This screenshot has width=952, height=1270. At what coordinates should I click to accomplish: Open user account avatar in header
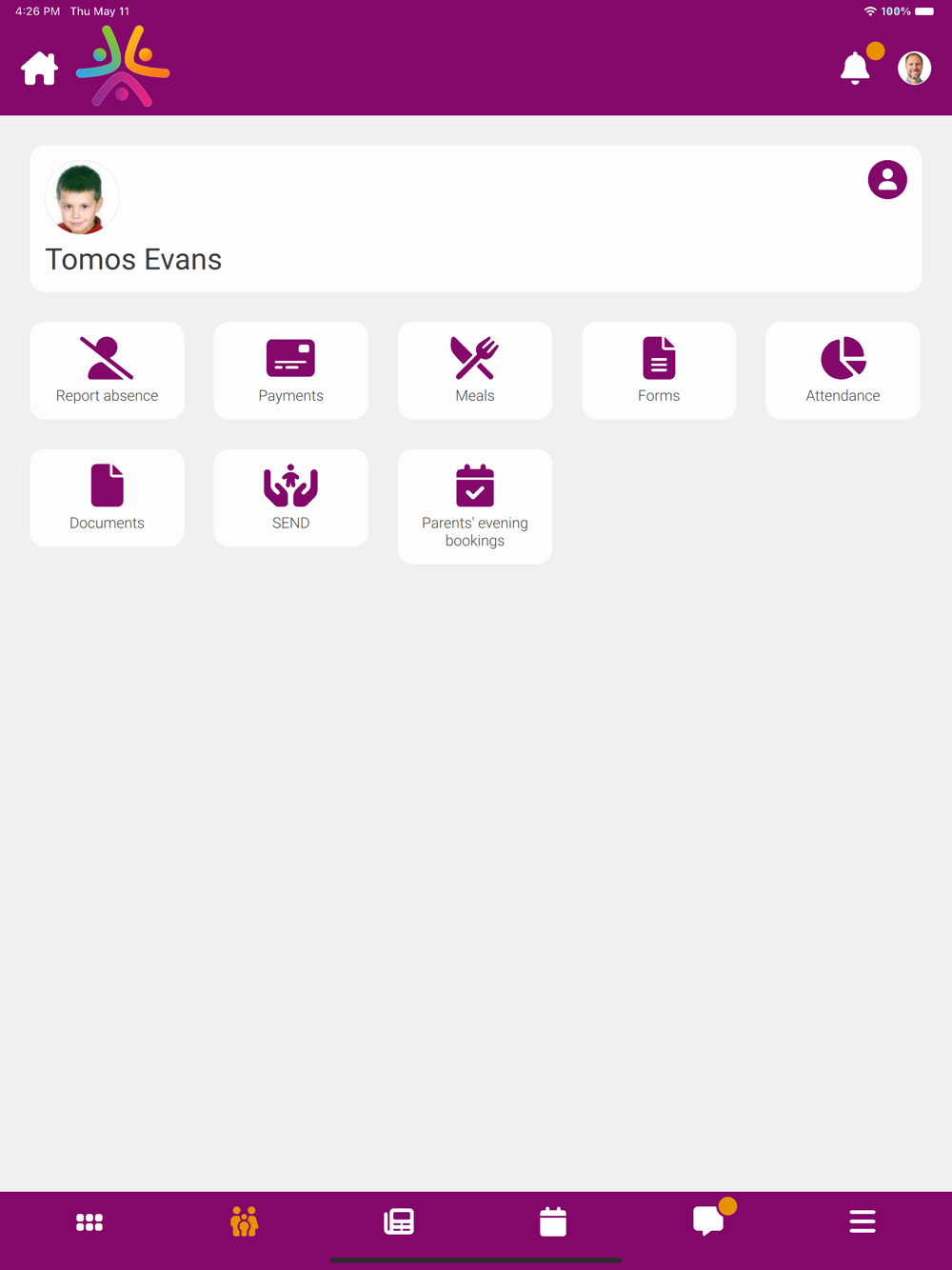tap(914, 68)
